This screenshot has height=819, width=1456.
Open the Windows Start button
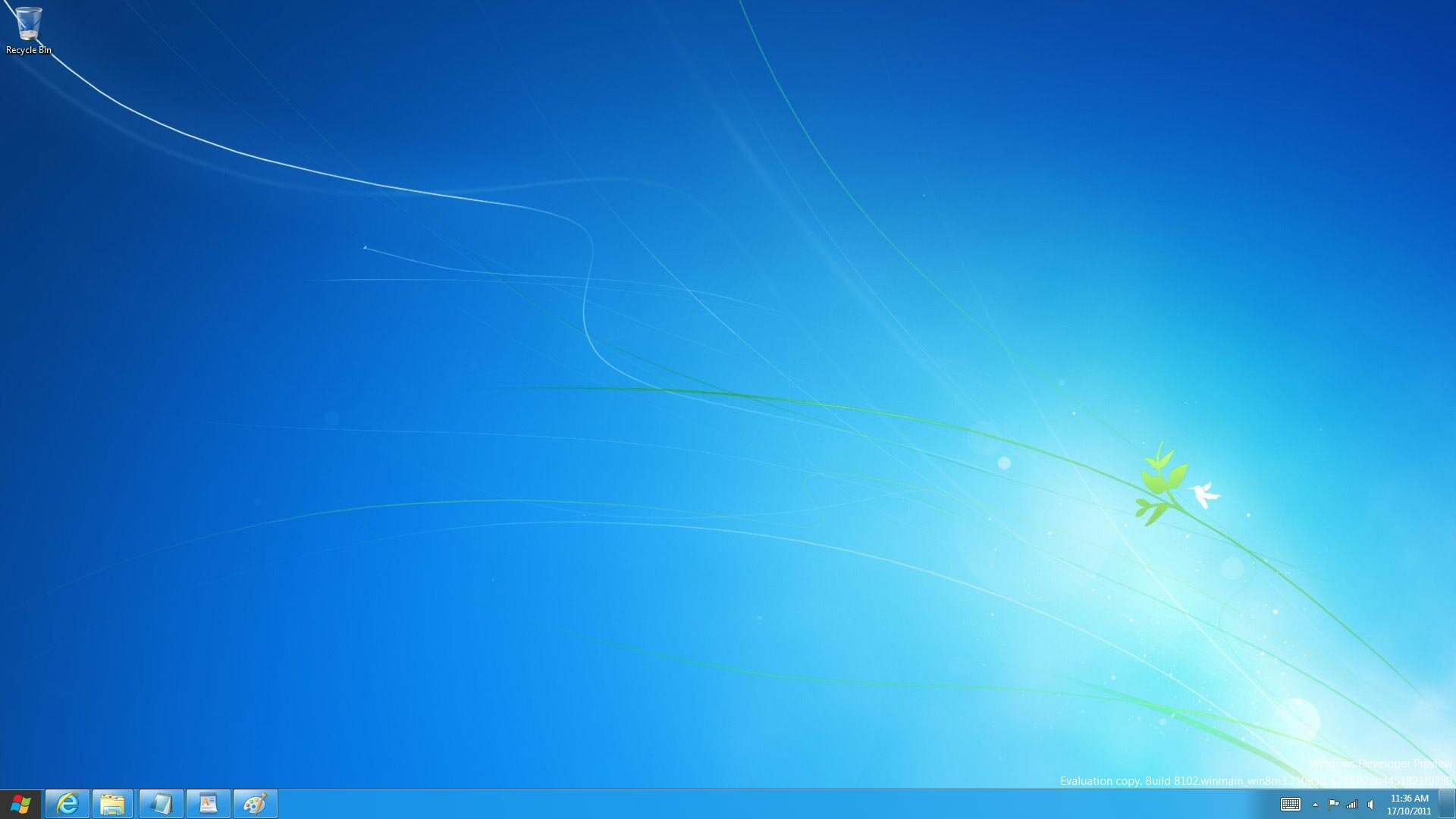(x=20, y=804)
